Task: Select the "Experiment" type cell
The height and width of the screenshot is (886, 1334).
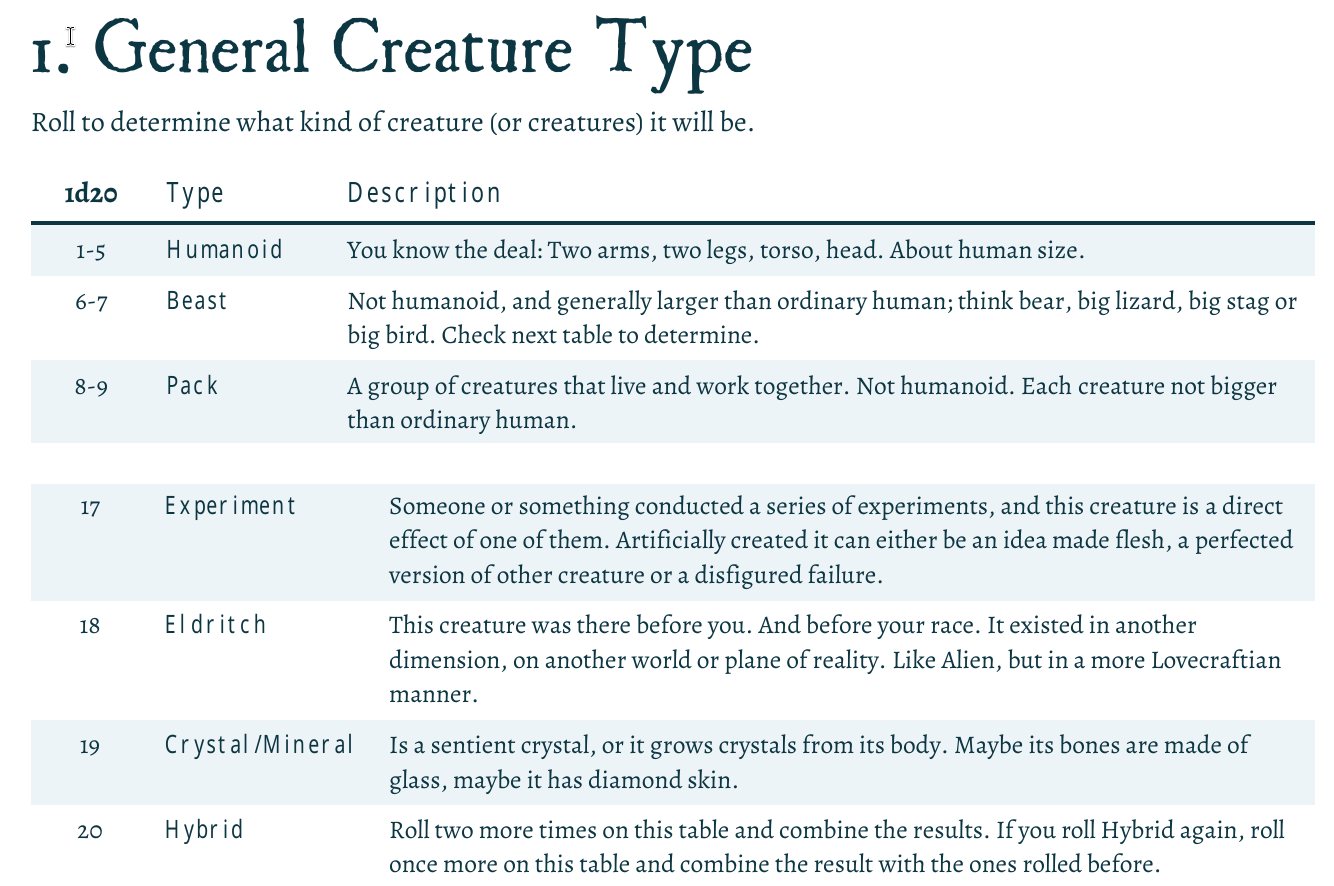Action: 230,506
